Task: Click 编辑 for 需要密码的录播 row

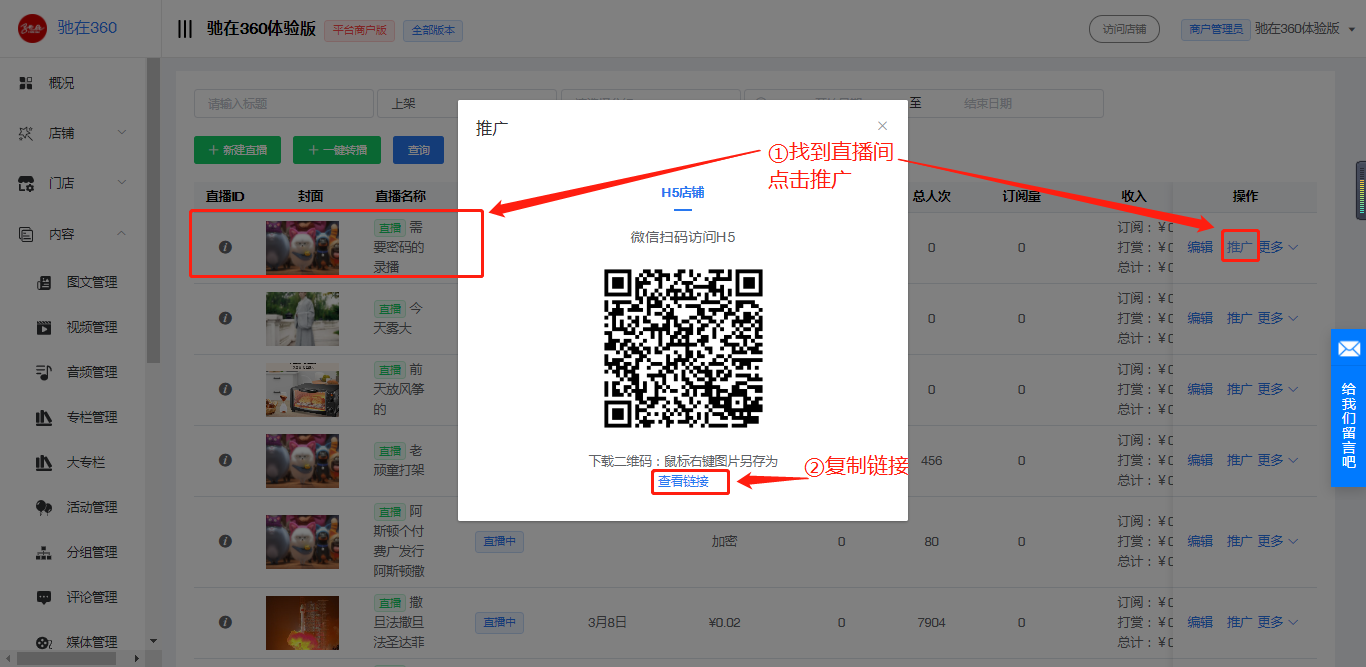Action: [1200, 247]
